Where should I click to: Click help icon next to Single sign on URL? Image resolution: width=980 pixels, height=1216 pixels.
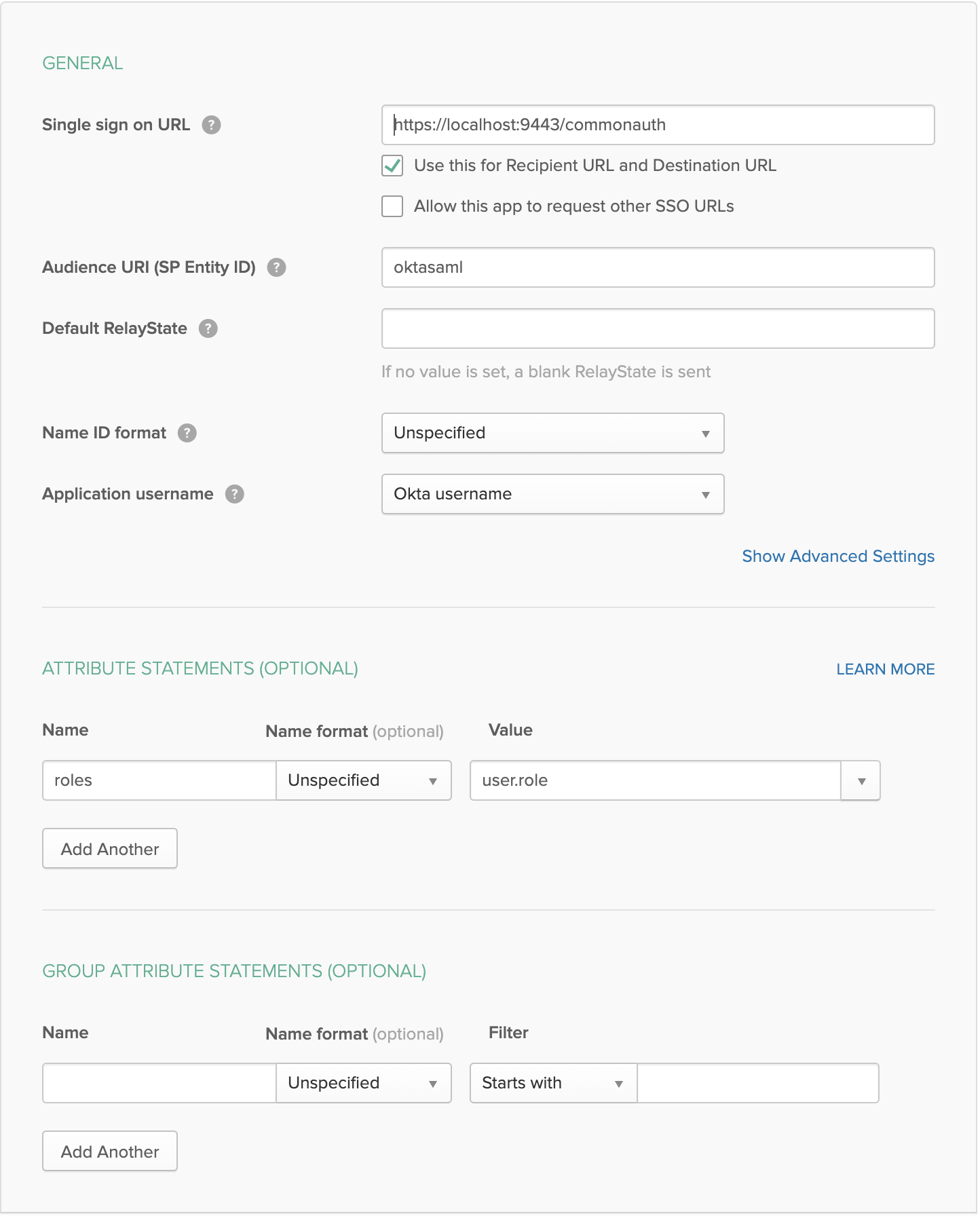[x=211, y=125]
